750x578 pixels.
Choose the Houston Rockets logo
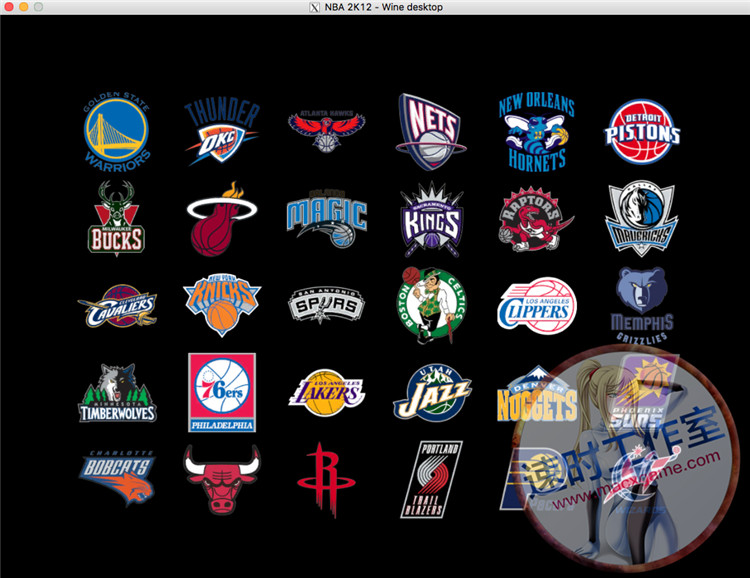click(326, 480)
